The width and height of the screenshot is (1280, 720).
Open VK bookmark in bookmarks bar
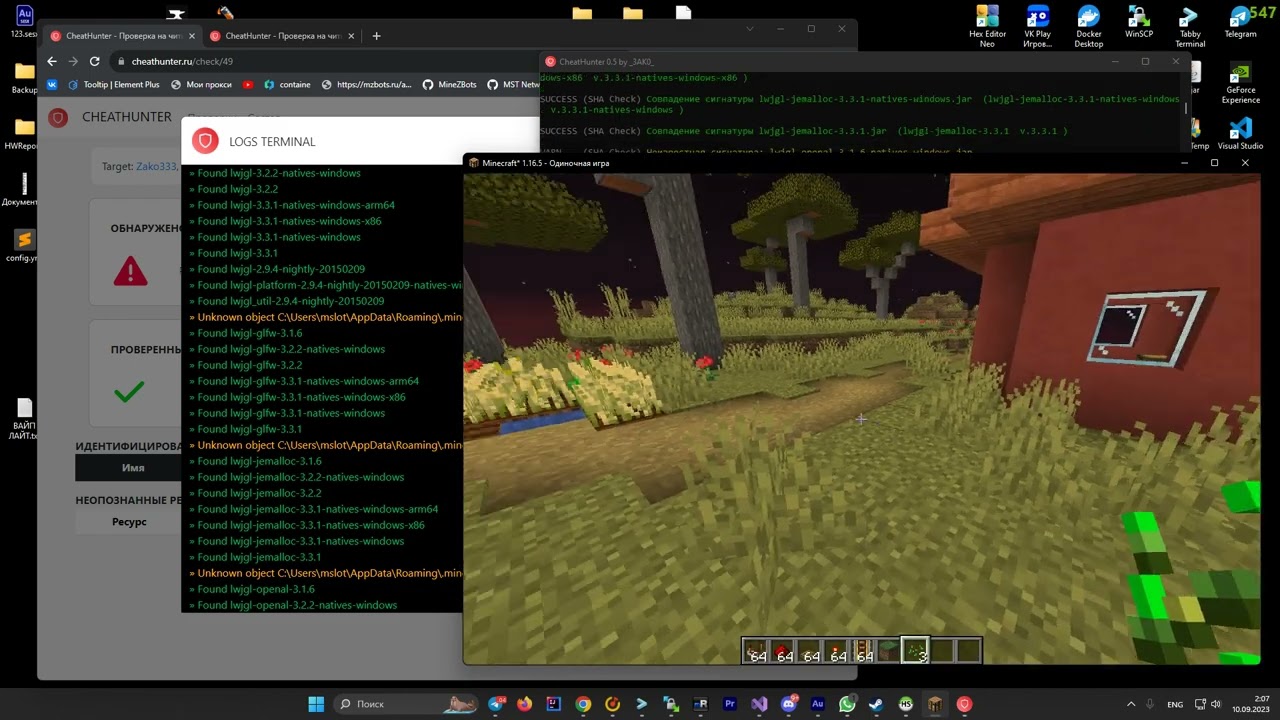52,85
